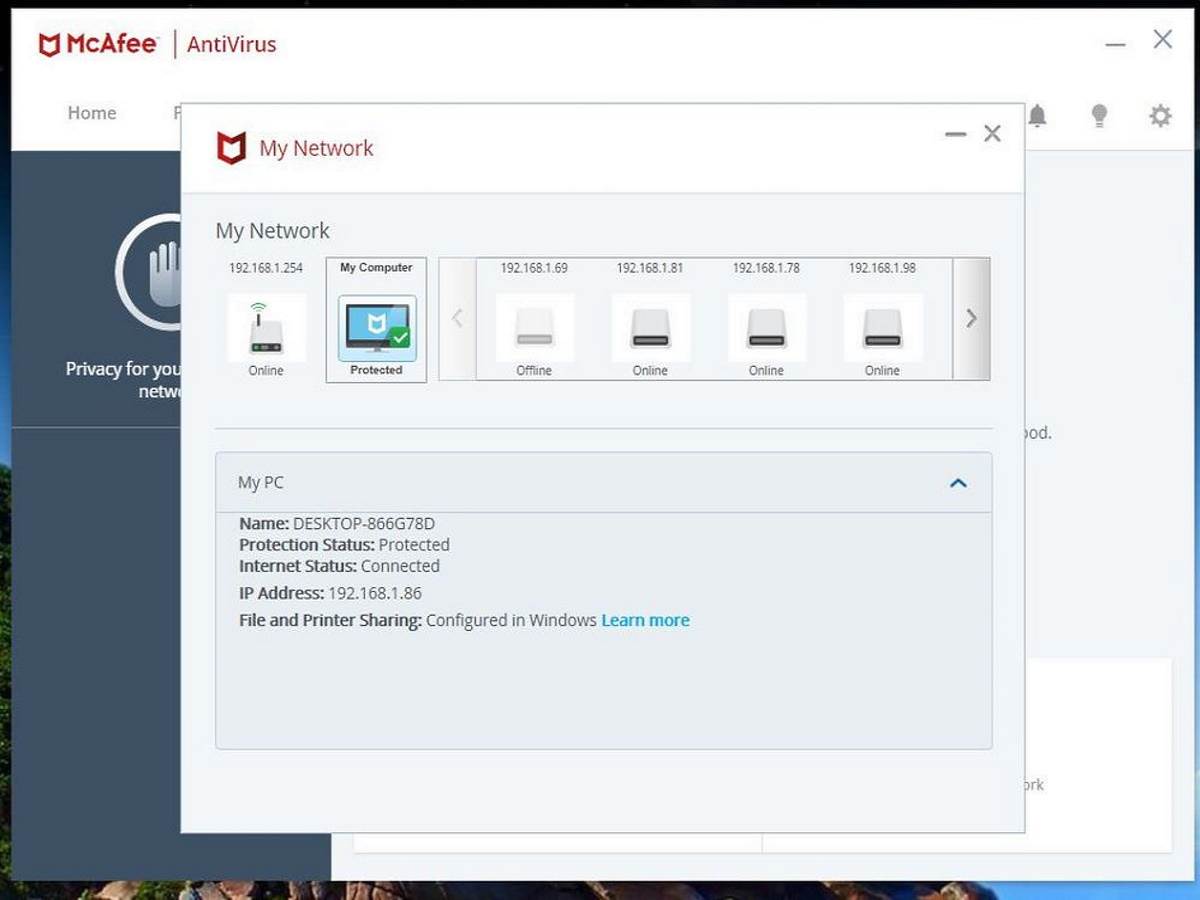
Task: Click the Internet Status: Connected text
Action: (x=339, y=566)
